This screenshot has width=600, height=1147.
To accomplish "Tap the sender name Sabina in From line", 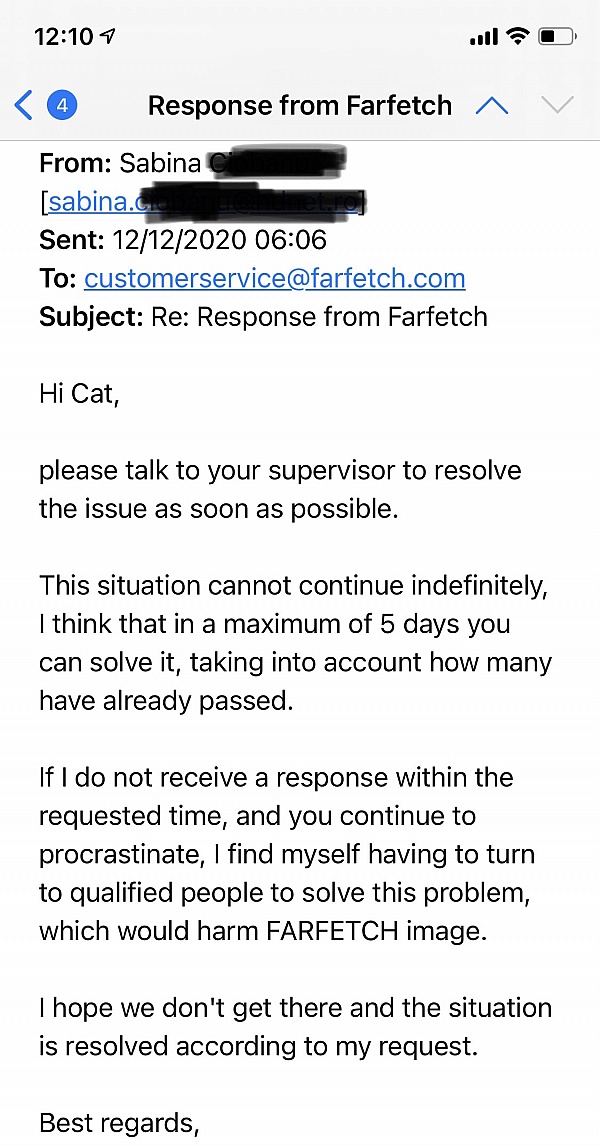I will [x=160, y=163].
